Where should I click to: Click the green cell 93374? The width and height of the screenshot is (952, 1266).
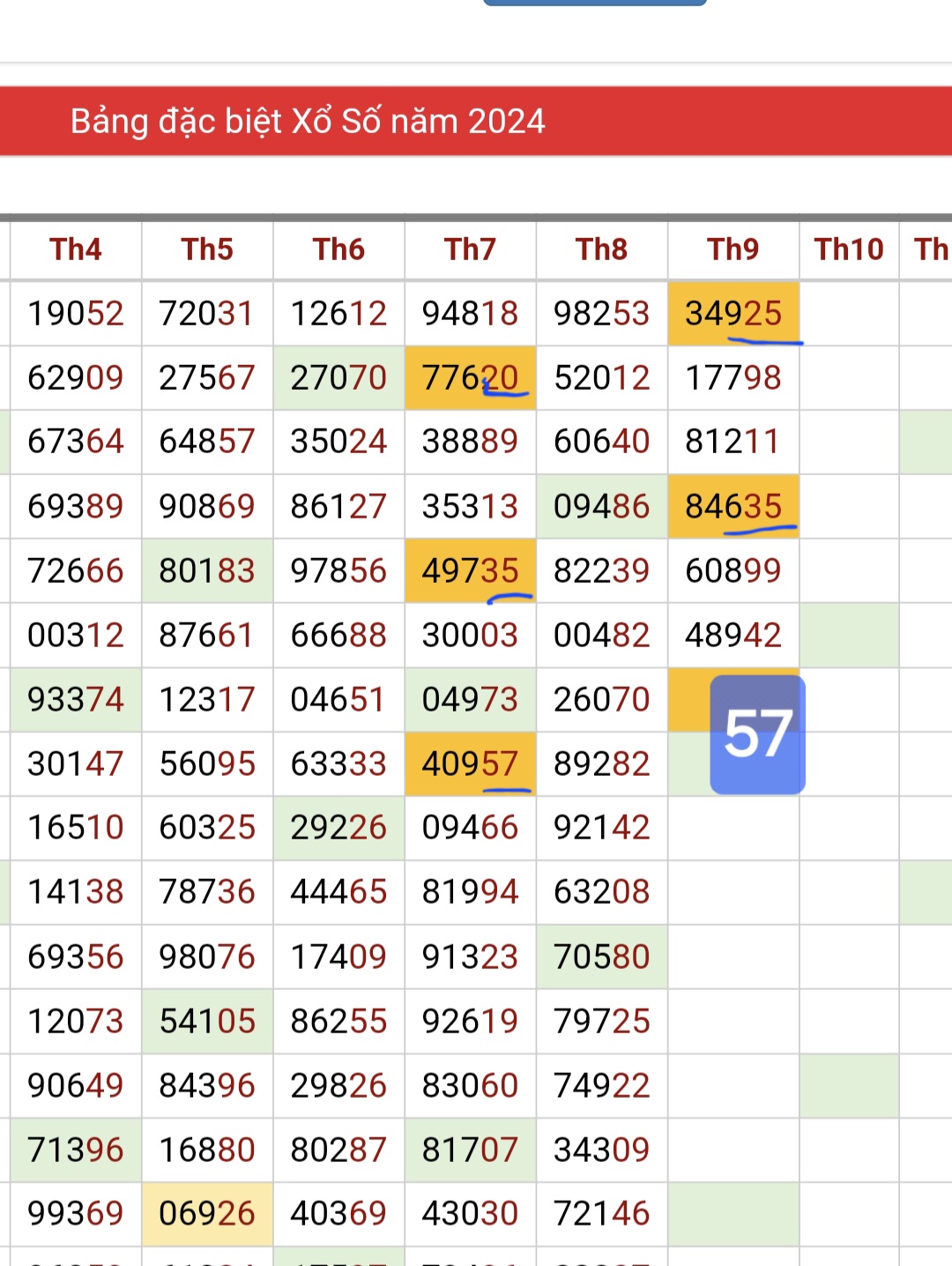75,699
